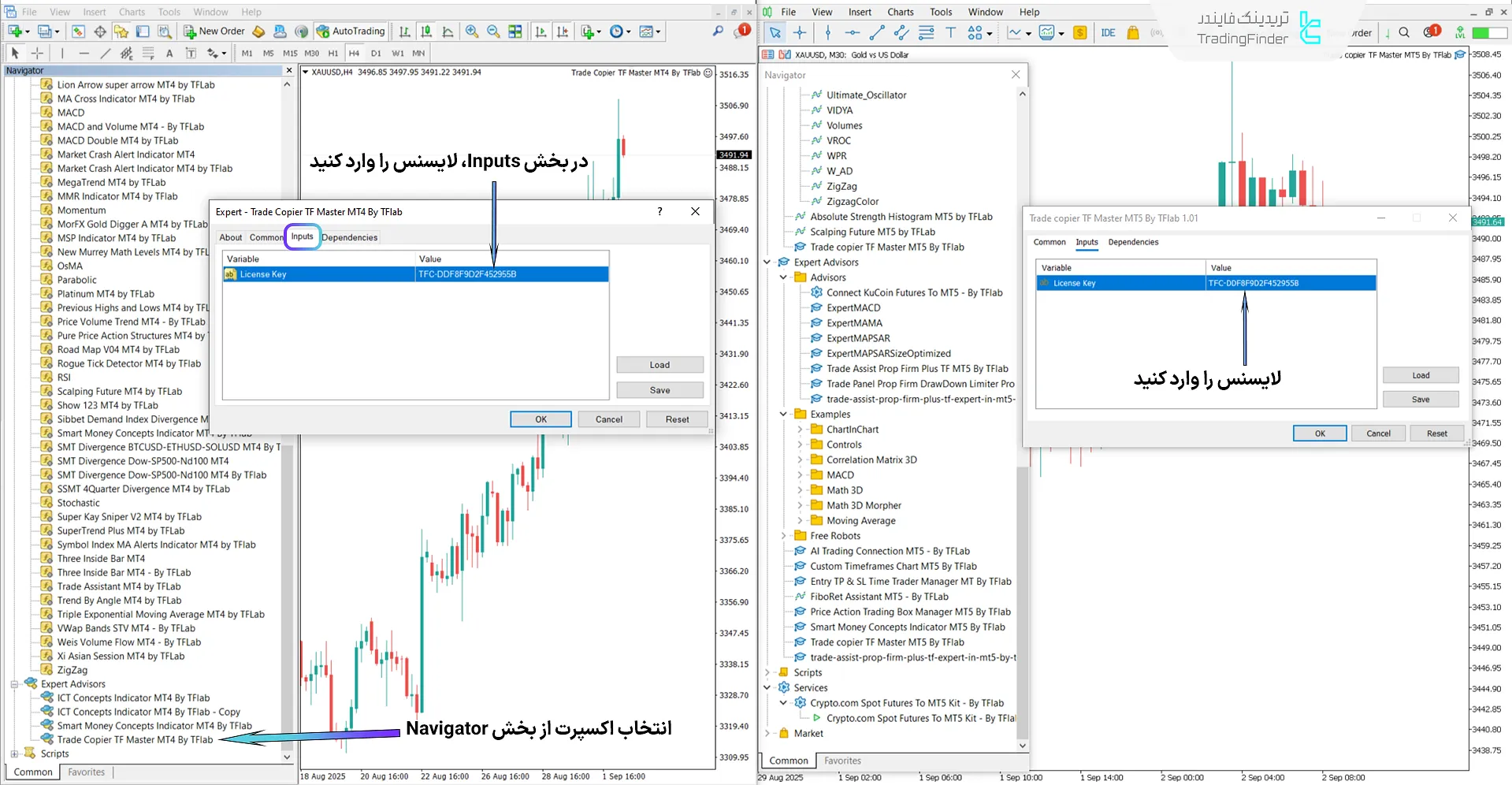The width and height of the screenshot is (1512, 785).
Task: Select the trendline drawing tool in MT4
Action: [105, 54]
